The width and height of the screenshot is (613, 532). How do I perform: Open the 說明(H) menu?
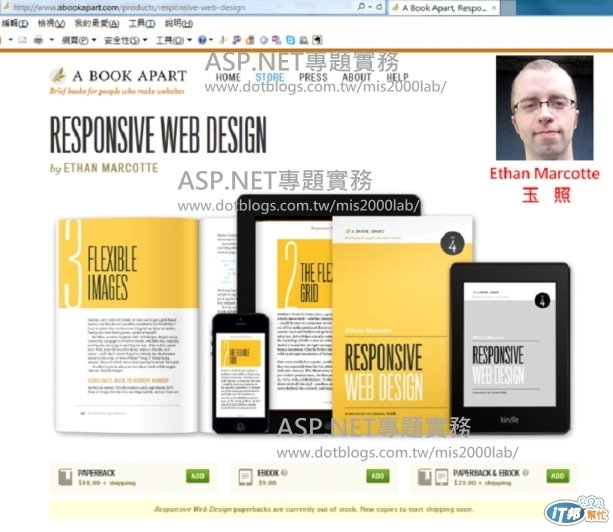point(179,23)
